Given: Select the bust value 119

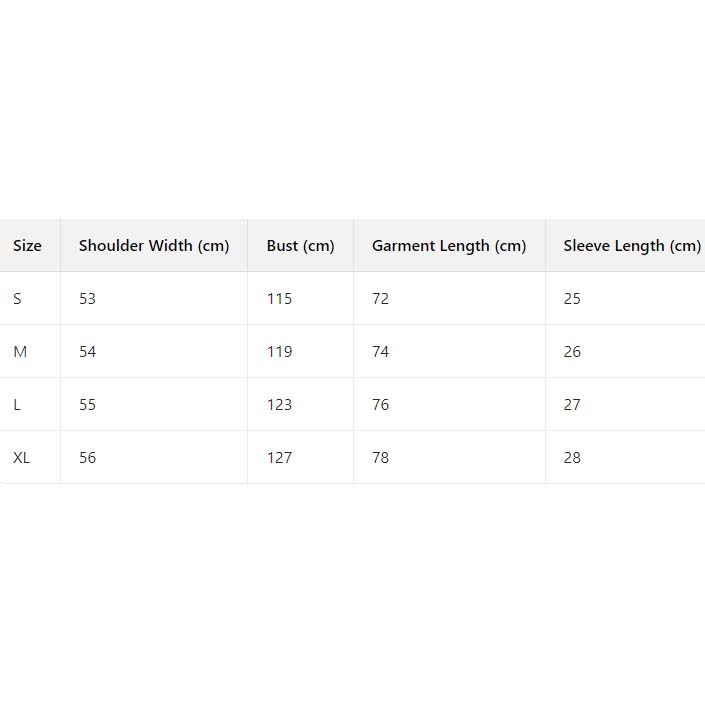Looking at the screenshot, I should (x=279, y=352).
